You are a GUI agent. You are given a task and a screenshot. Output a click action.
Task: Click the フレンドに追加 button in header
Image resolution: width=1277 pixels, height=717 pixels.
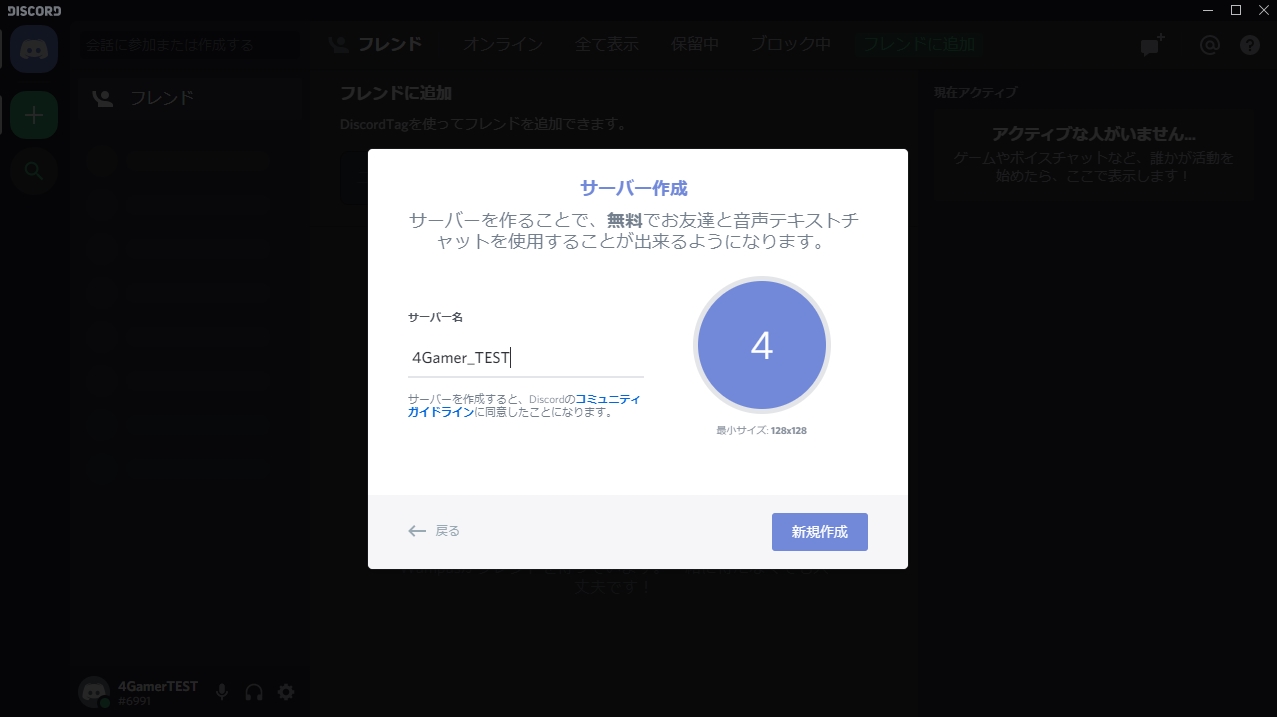(x=919, y=44)
